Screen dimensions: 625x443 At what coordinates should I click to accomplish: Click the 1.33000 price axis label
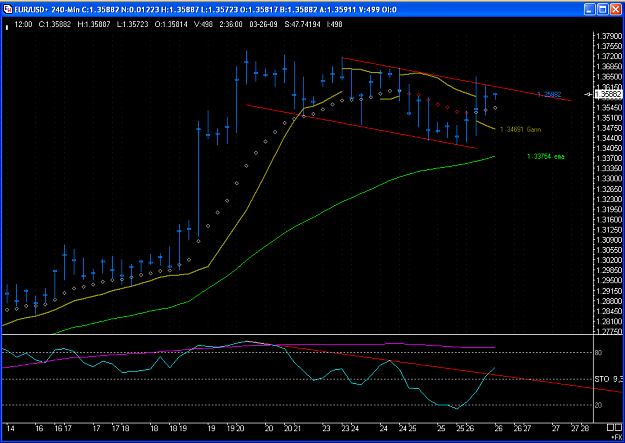(x=609, y=178)
